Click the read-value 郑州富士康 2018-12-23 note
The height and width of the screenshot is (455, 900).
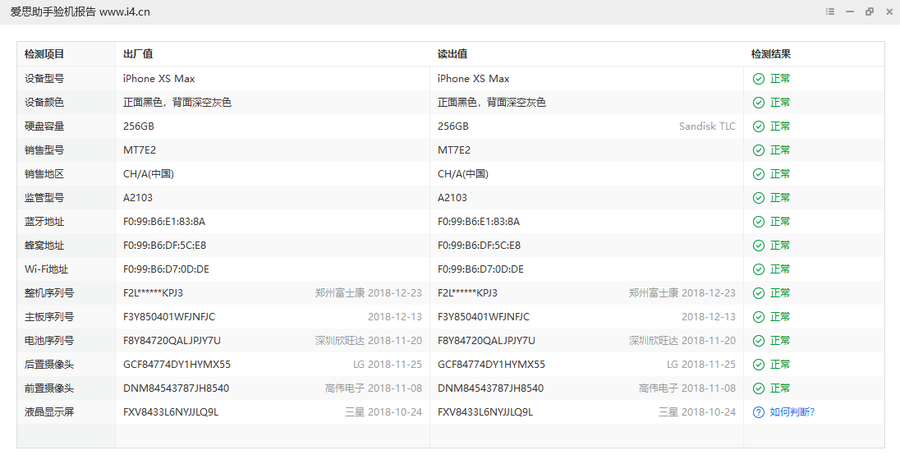point(682,293)
